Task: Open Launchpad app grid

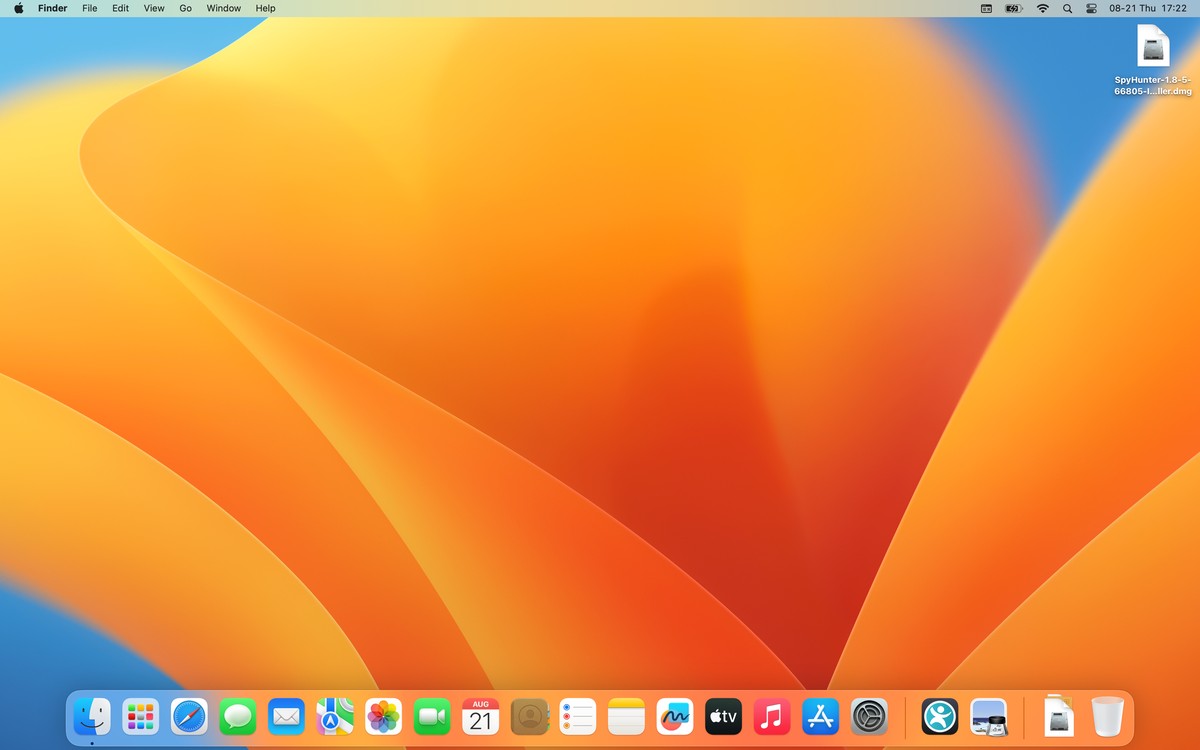Action: (x=141, y=717)
